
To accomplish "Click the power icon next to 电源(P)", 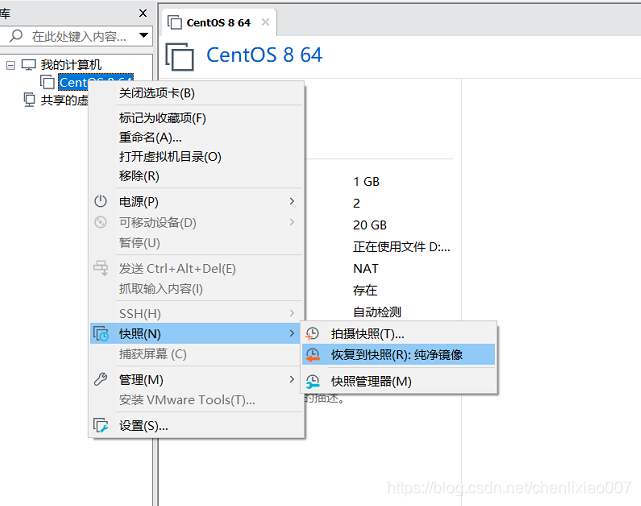I will (101, 201).
